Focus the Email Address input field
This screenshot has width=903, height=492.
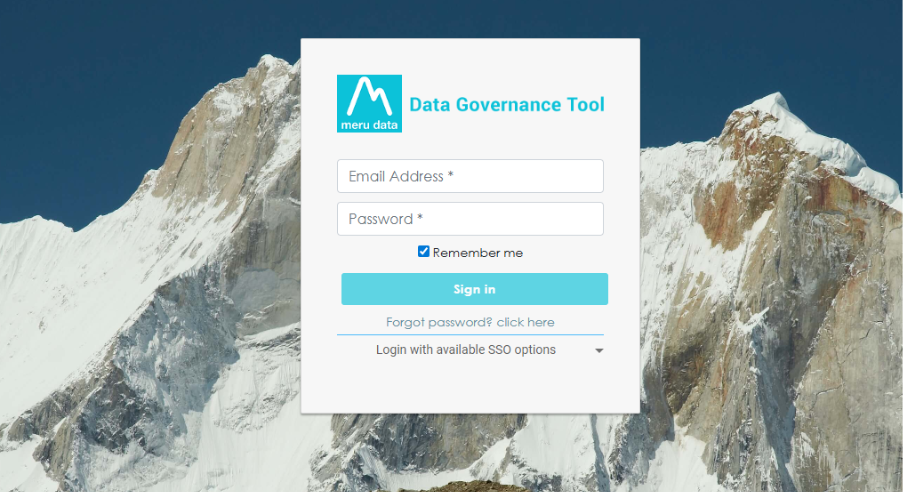click(x=470, y=176)
